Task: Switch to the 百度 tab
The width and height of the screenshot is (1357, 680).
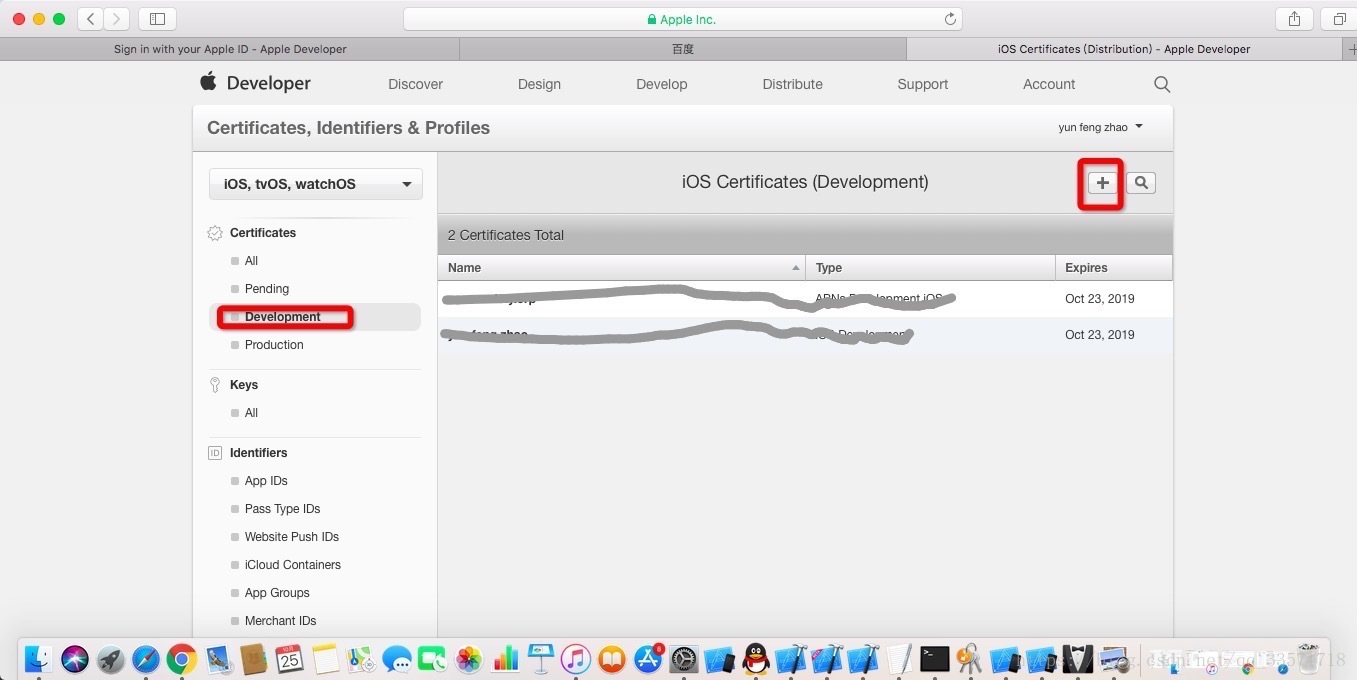Action: click(x=683, y=49)
